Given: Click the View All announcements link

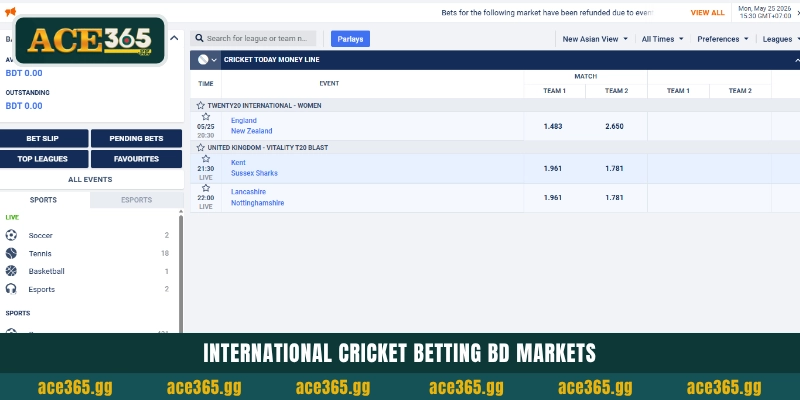Looking at the screenshot, I should (x=707, y=12).
